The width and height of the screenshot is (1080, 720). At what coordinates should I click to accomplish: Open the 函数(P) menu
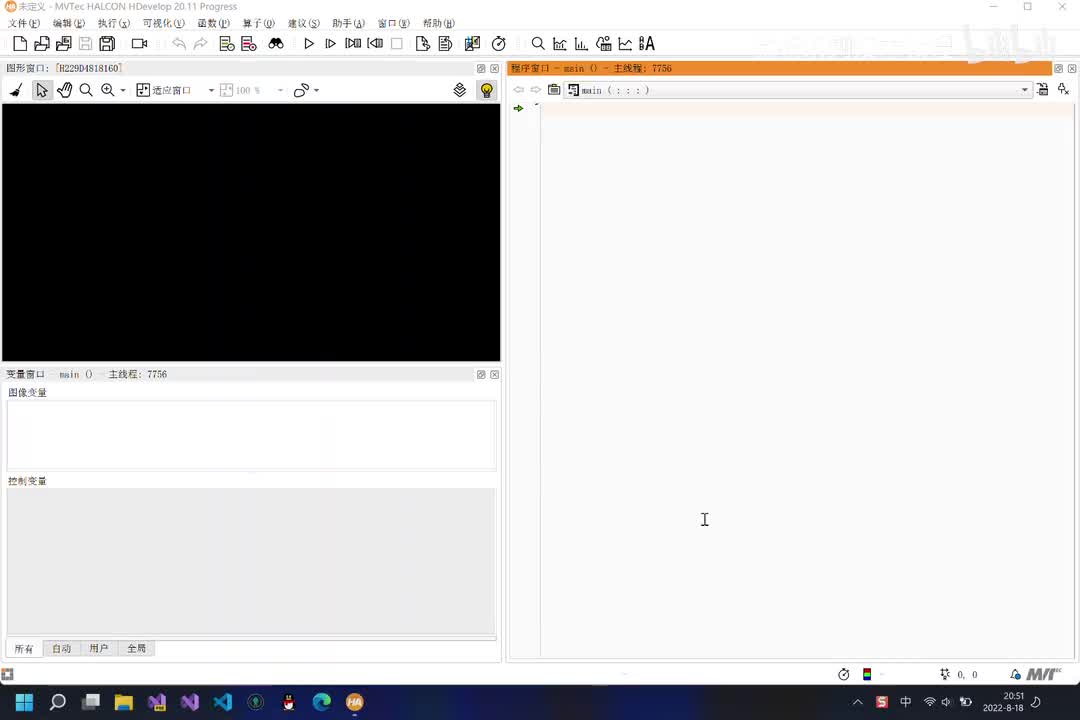point(214,23)
